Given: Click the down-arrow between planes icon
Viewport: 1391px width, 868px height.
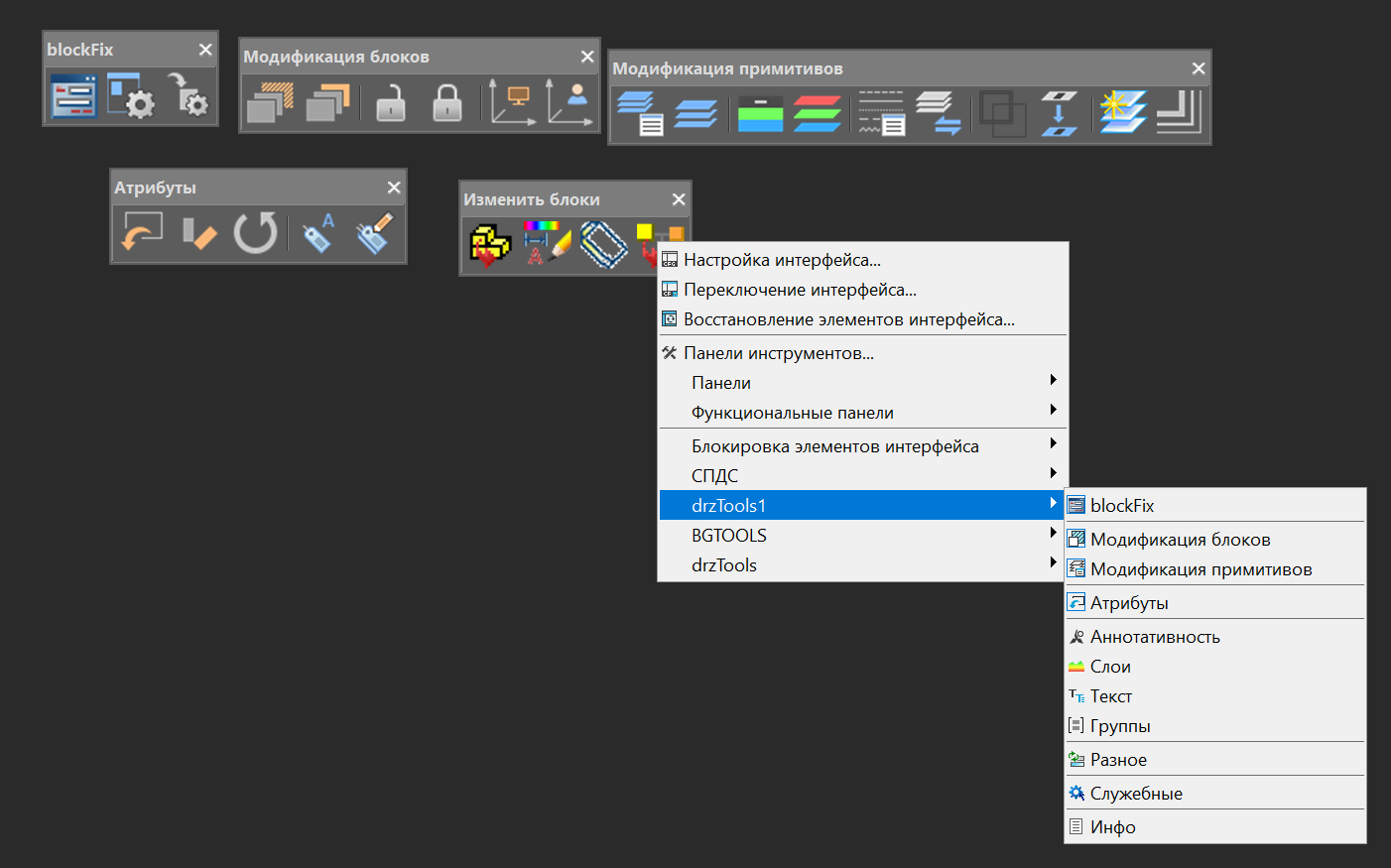Looking at the screenshot, I should point(1060,113).
